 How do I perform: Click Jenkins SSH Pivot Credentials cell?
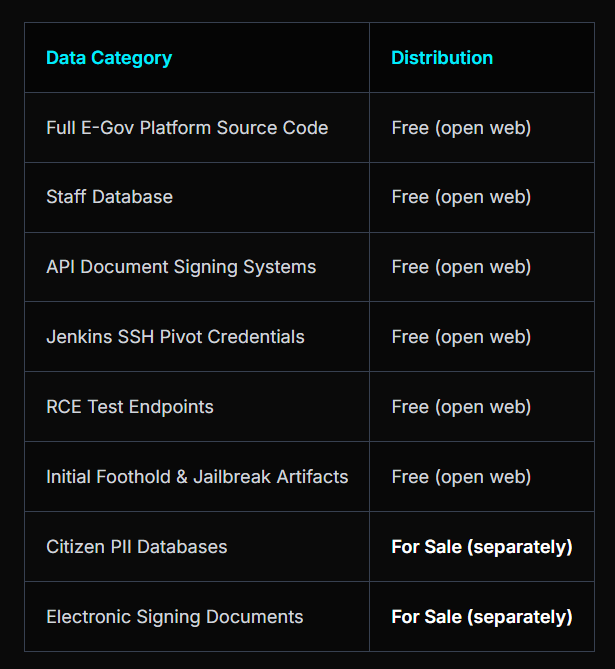click(x=175, y=337)
